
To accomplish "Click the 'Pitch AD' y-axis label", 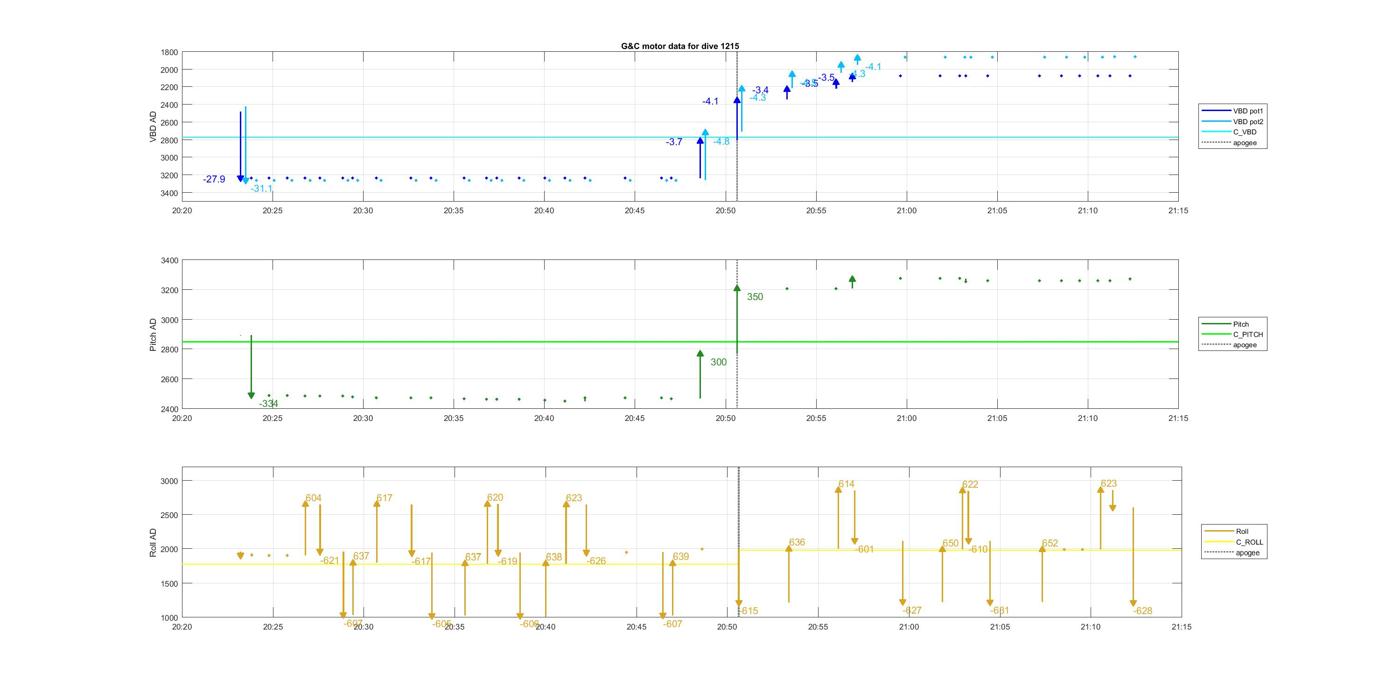I will click(153, 335).
